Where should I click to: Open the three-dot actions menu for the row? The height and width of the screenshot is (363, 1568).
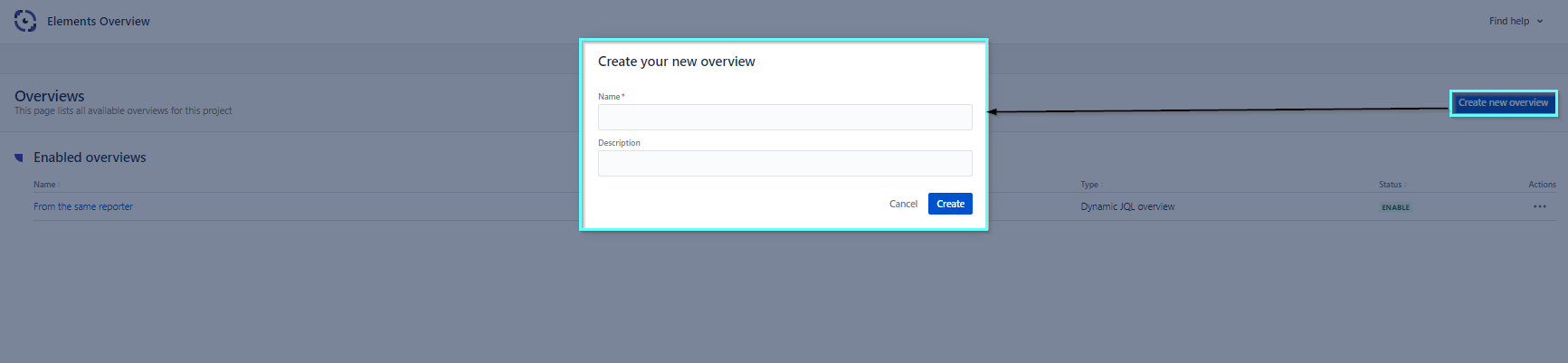pos(1539,207)
